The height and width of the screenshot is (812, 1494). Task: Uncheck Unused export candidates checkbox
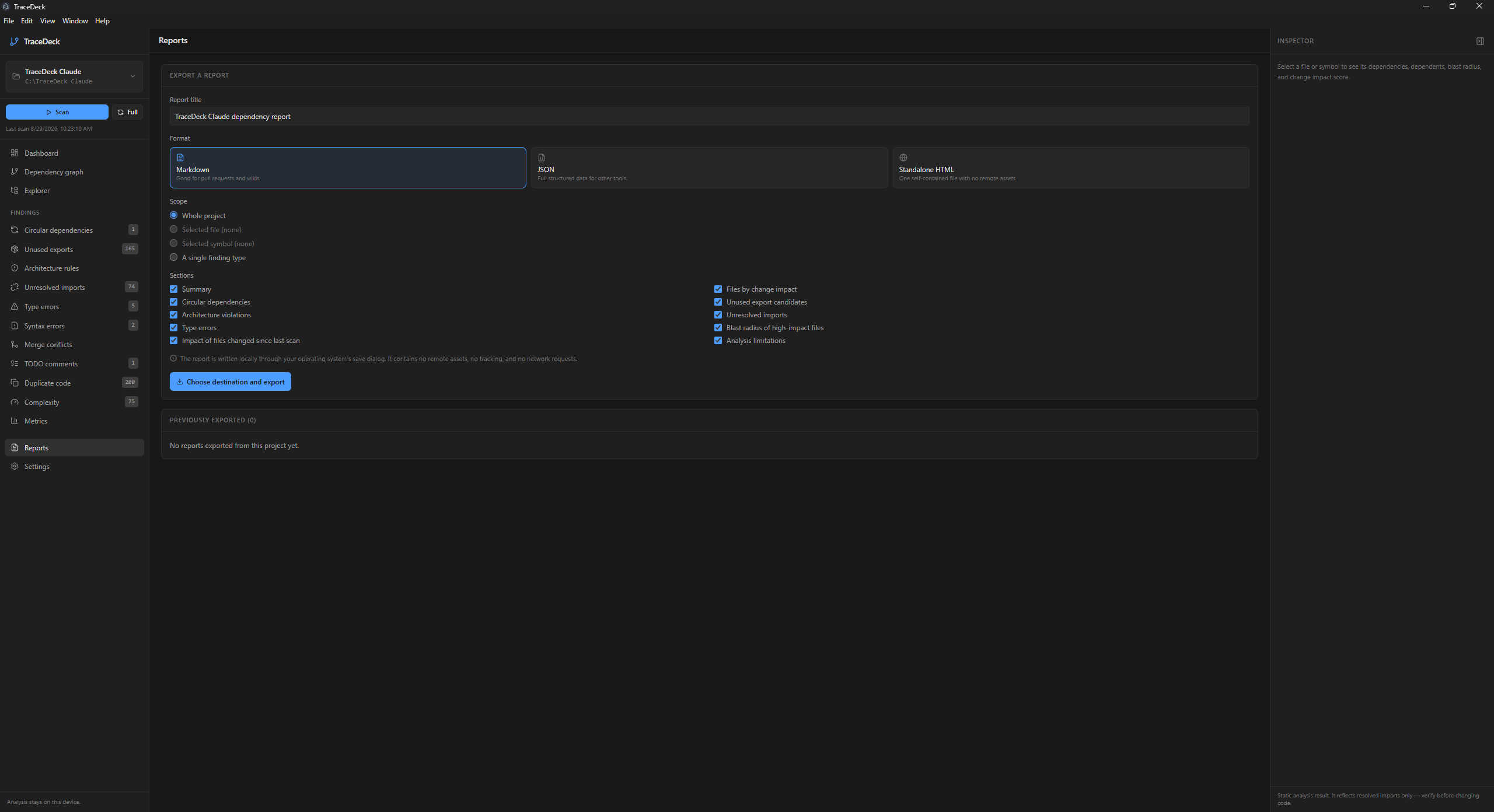718,302
